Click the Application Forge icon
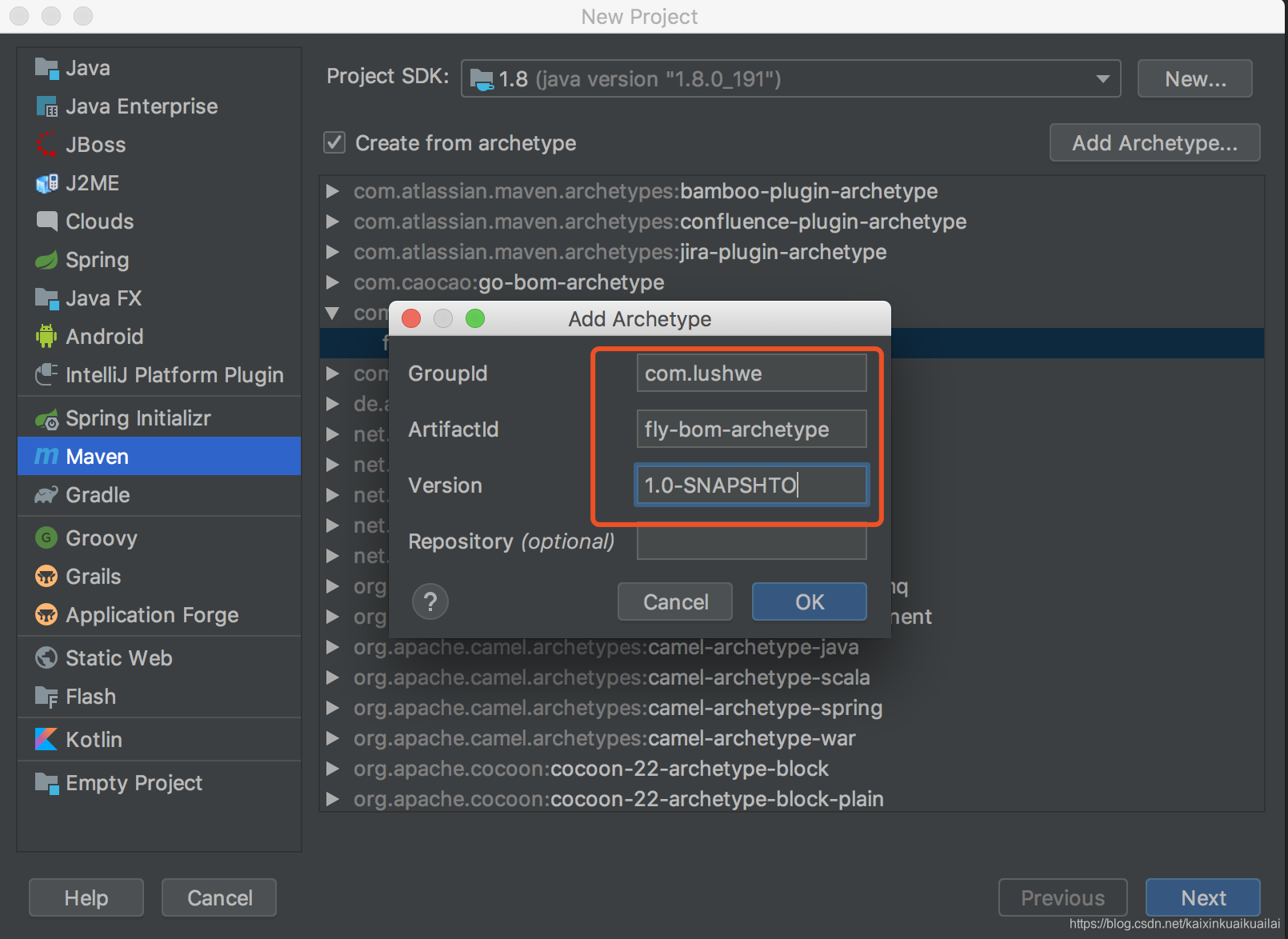The width and height of the screenshot is (1288, 939). point(46,614)
